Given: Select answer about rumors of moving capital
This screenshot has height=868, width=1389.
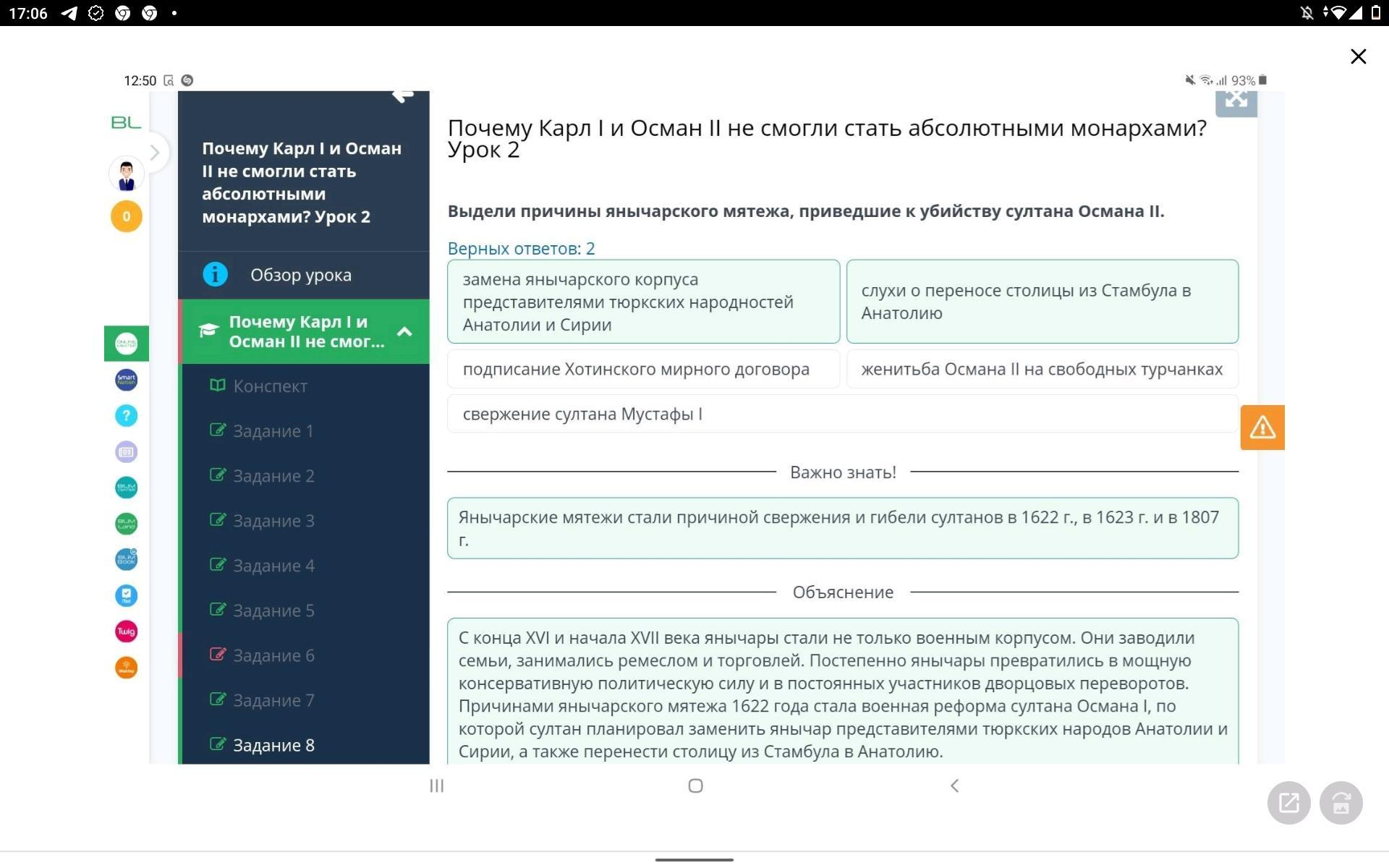Looking at the screenshot, I should click(x=1042, y=302).
